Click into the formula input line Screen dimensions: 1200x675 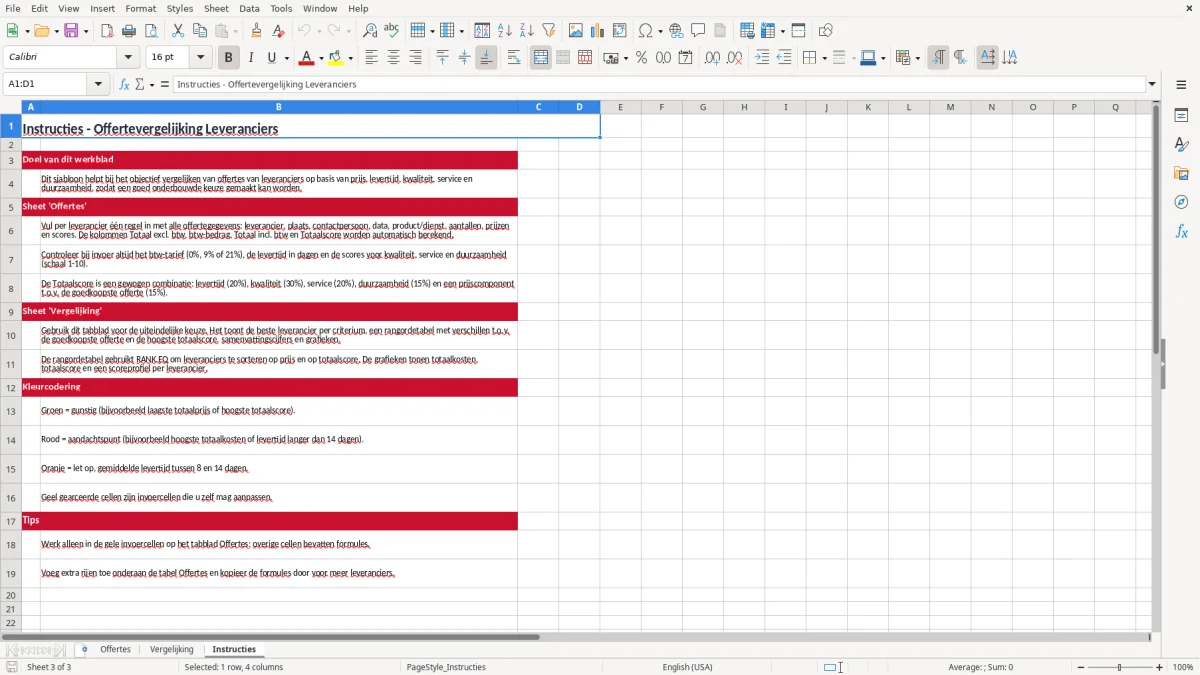tap(659, 84)
